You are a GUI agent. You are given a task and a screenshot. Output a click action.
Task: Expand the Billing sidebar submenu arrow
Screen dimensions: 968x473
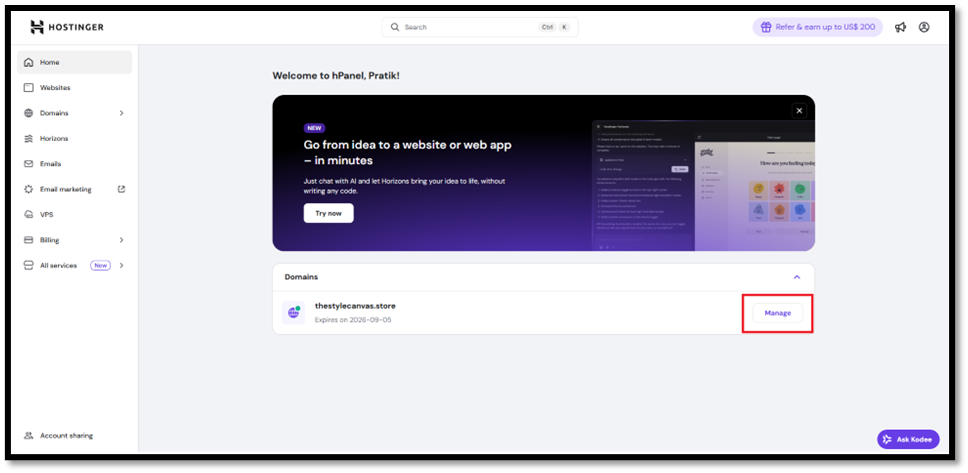pyautogui.click(x=121, y=240)
